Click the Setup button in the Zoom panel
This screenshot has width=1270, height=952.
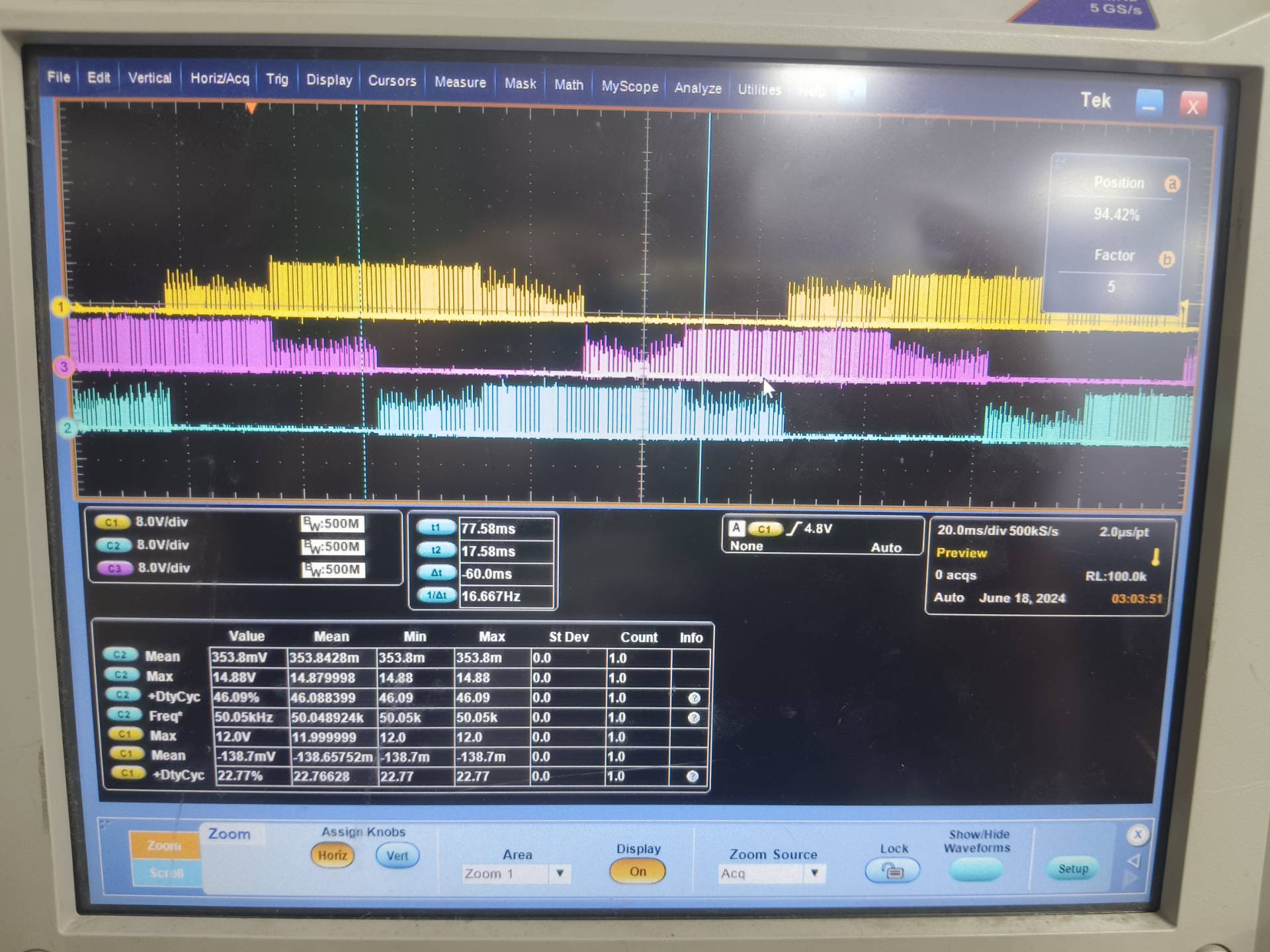pyautogui.click(x=1073, y=869)
